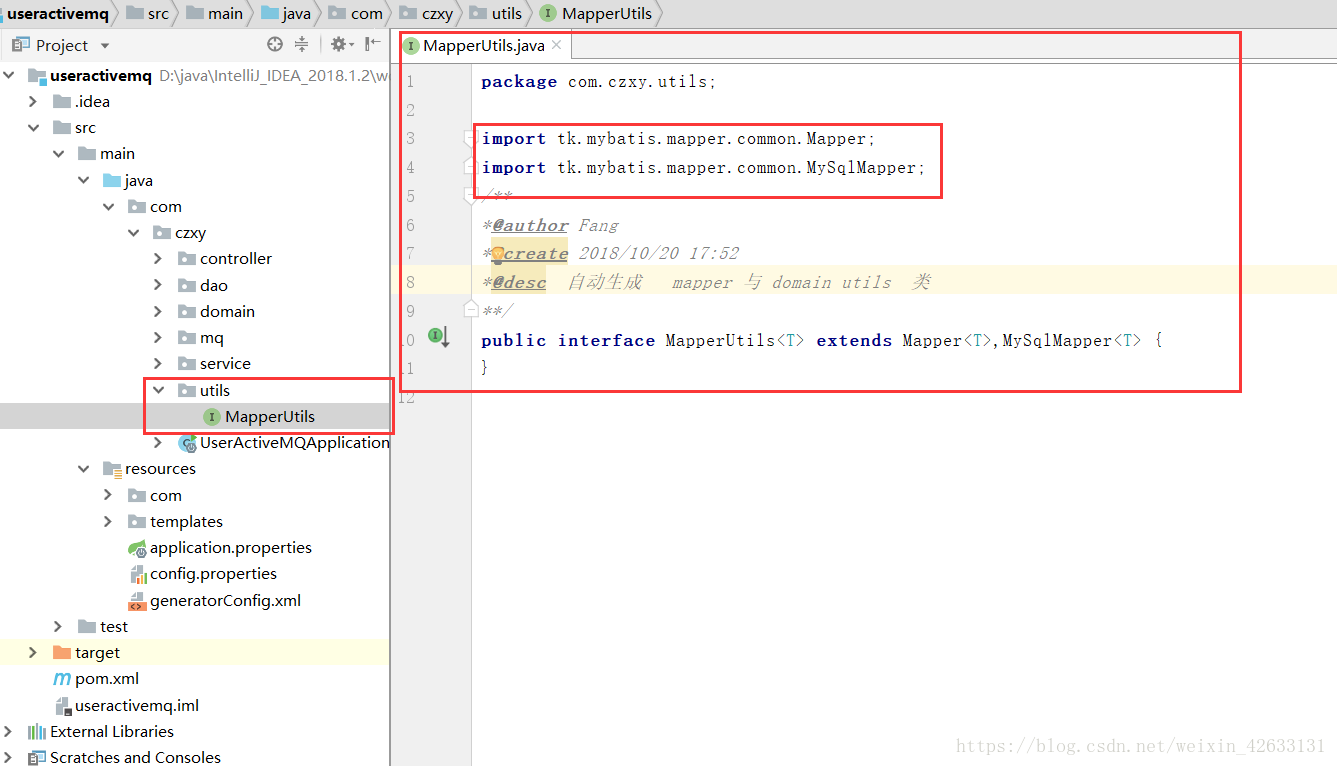
Task: Fold the import block at line 3
Action: tap(469, 137)
